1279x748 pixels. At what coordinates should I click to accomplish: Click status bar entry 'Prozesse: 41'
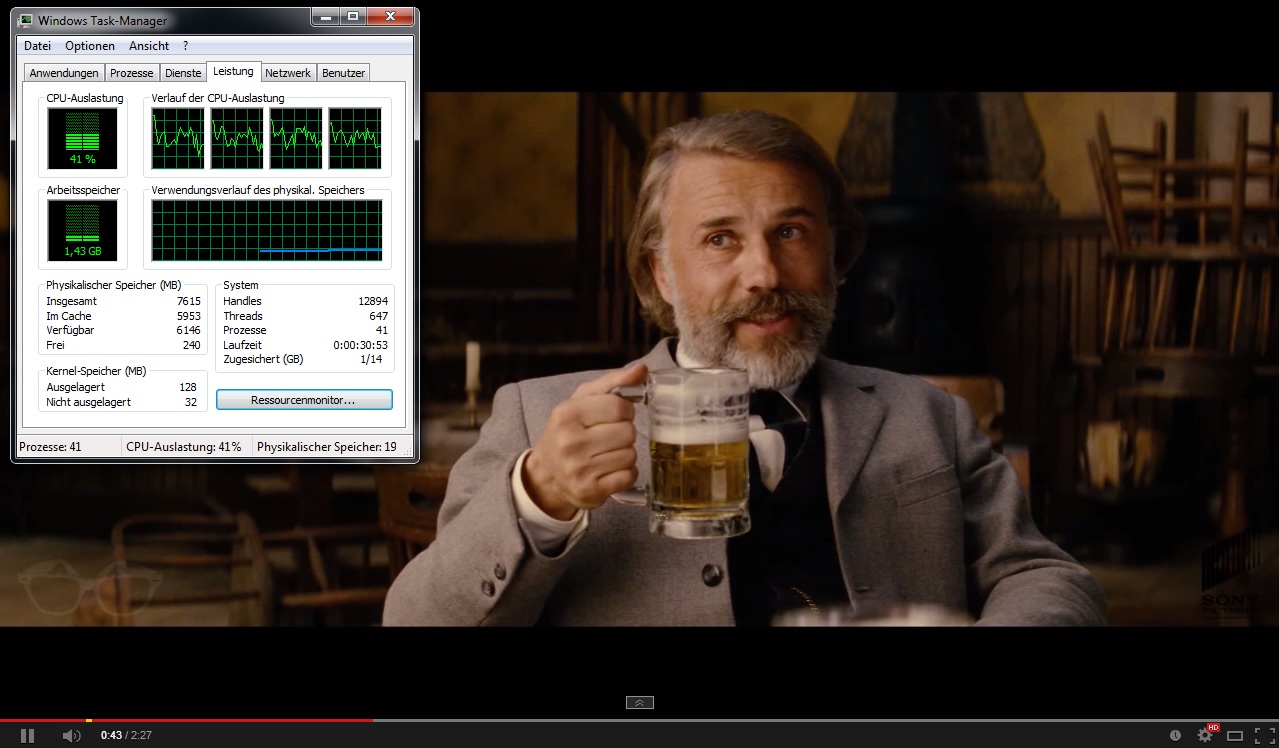coord(50,447)
